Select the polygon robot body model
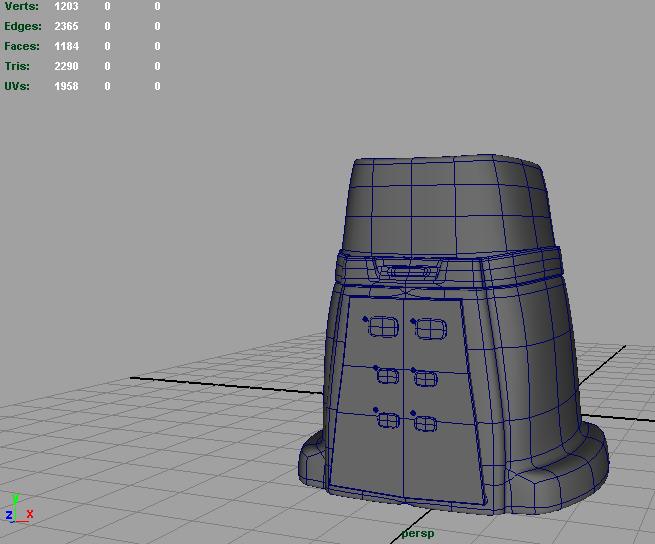This screenshot has height=544, width=655. point(453,334)
